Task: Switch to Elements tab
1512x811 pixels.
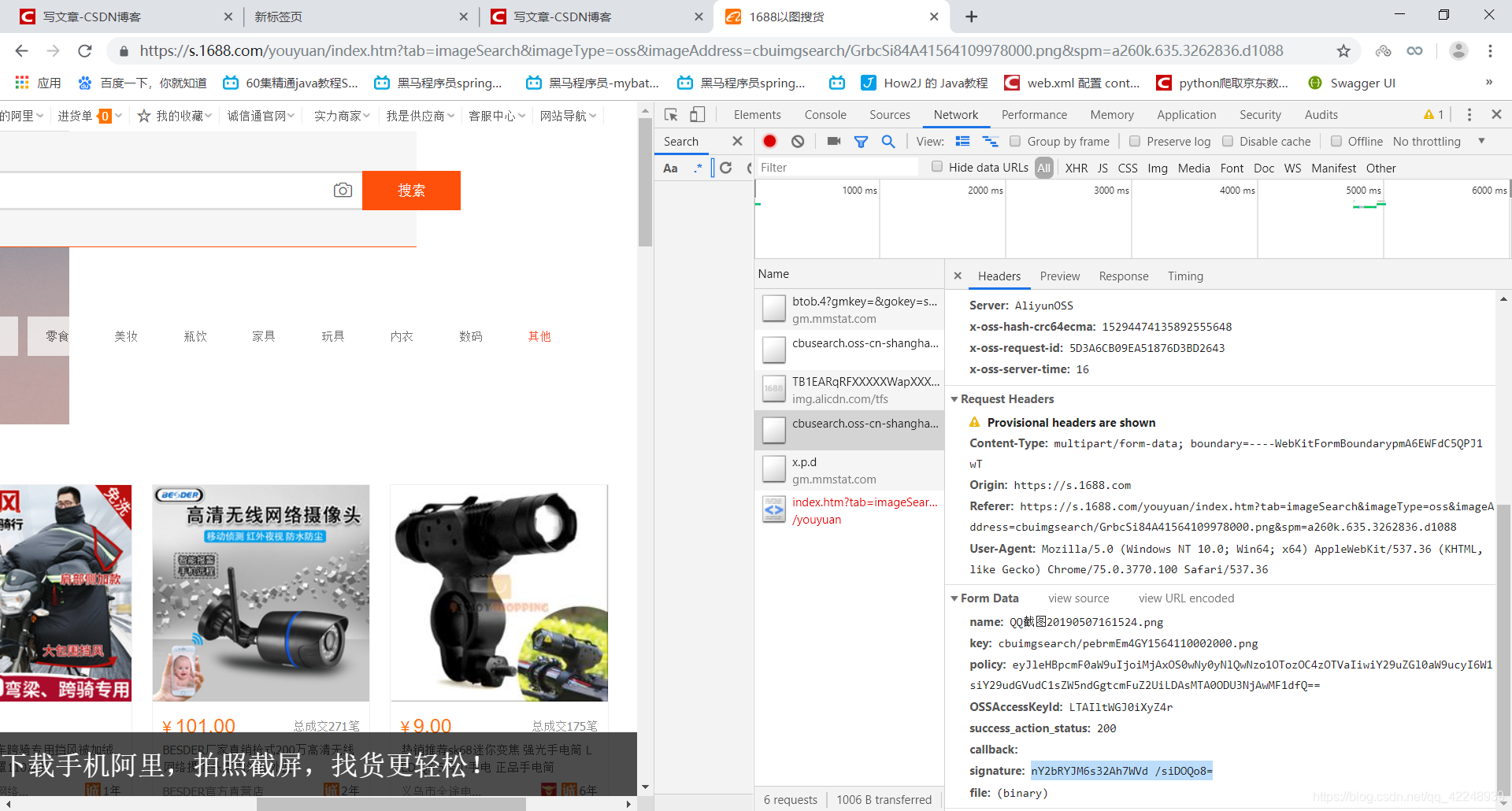Action: pyautogui.click(x=757, y=115)
